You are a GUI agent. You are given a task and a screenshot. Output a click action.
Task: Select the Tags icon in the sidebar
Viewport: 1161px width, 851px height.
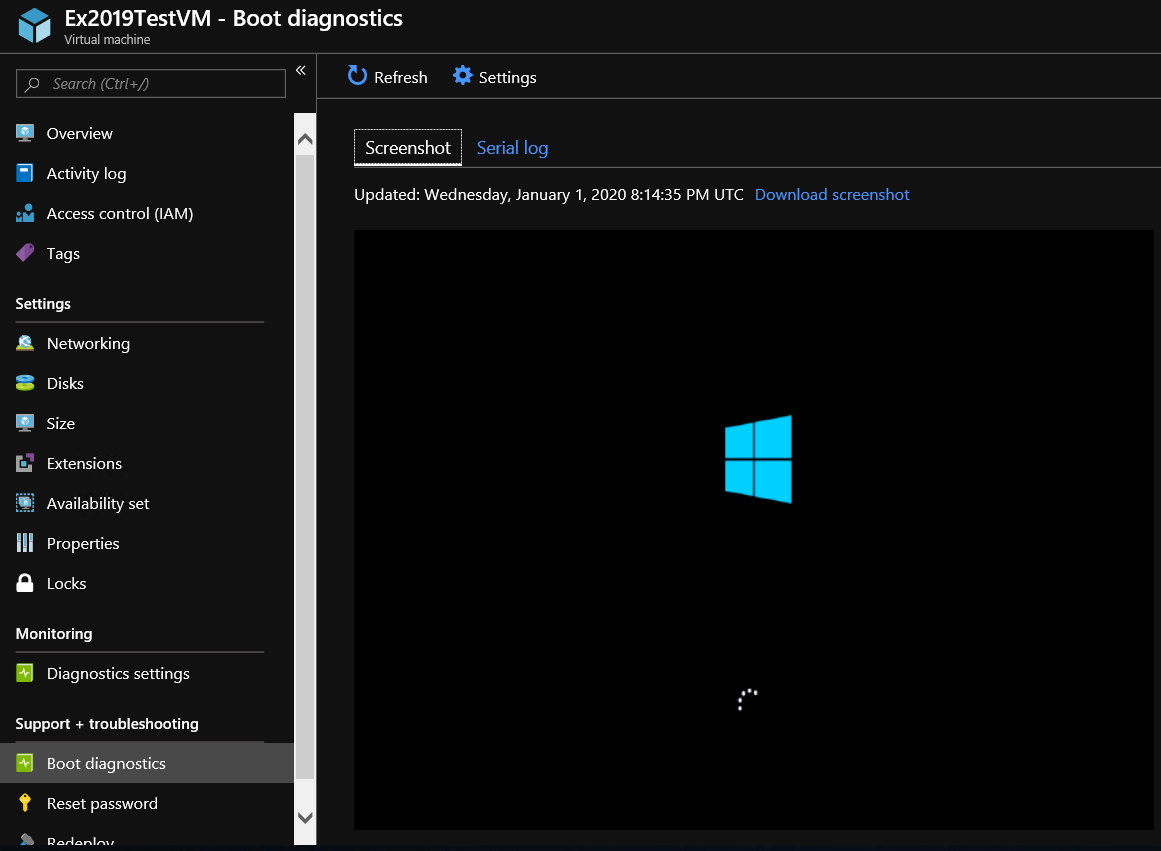tap(26, 253)
